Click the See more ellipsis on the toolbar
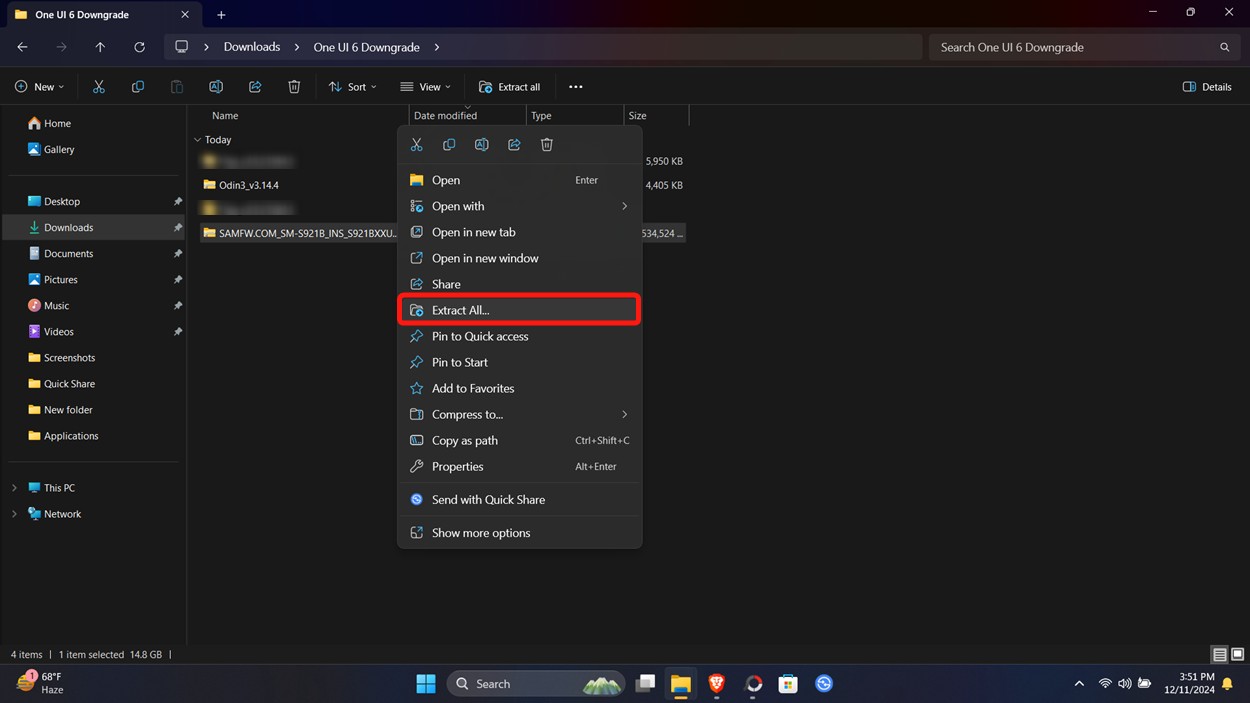The height and width of the screenshot is (703, 1250). click(575, 87)
